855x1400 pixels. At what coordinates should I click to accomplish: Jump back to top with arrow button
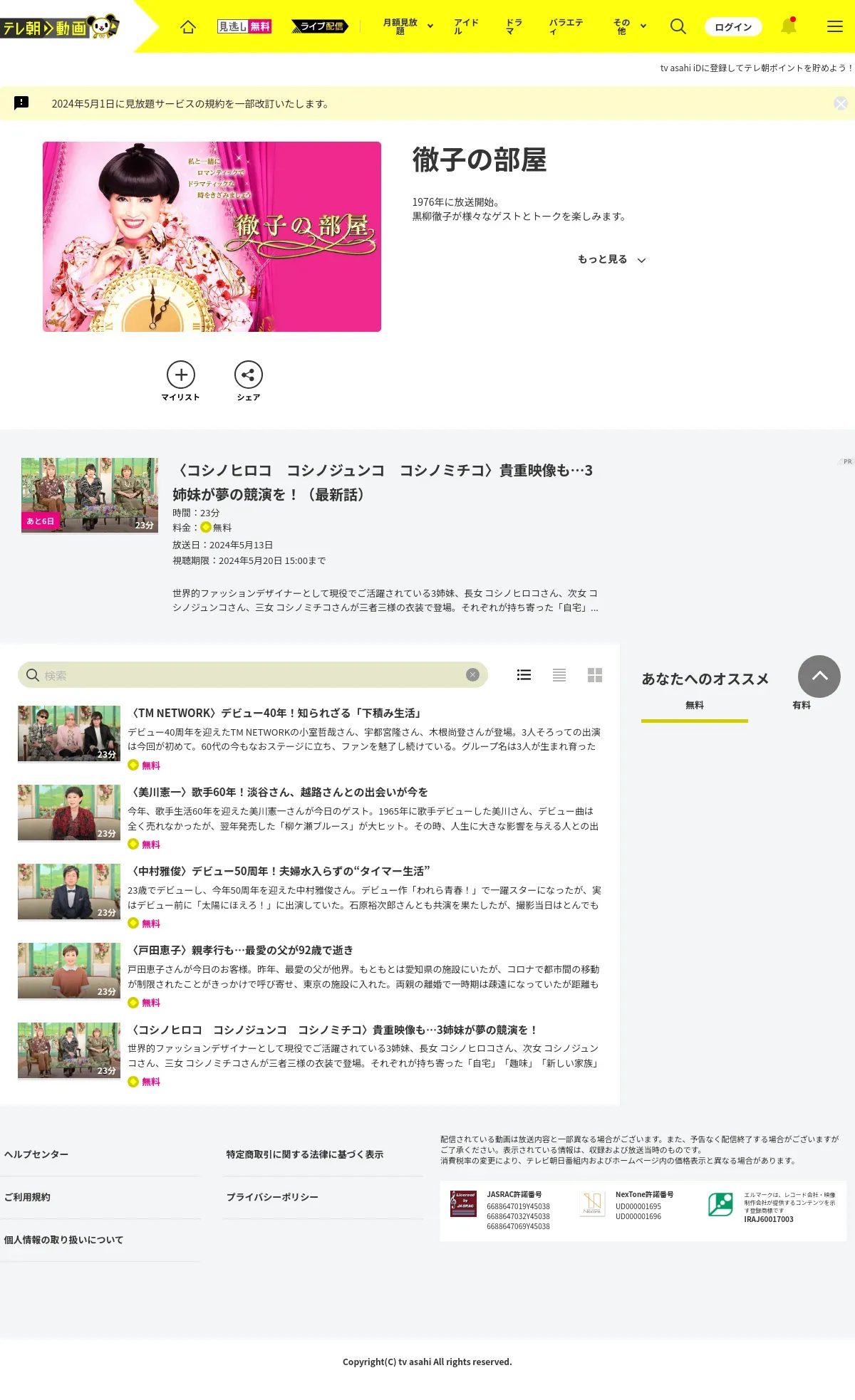(x=819, y=677)
